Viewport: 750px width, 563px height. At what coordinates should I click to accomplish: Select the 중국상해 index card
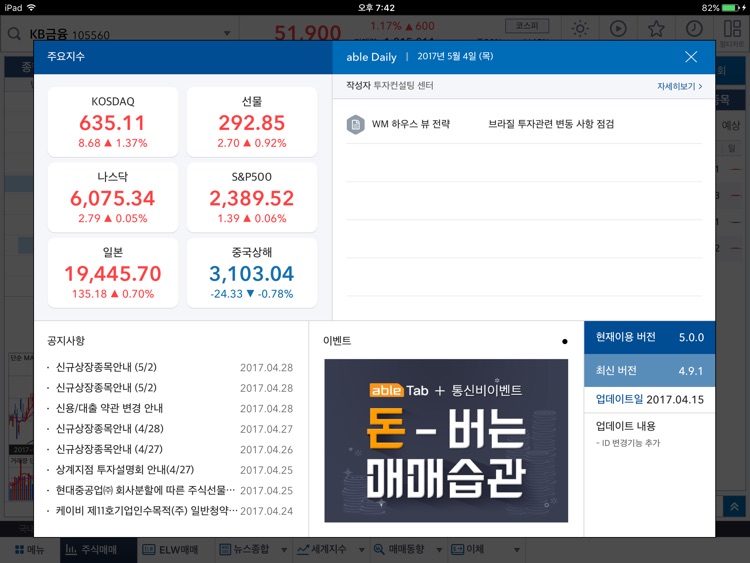point(252,273)
